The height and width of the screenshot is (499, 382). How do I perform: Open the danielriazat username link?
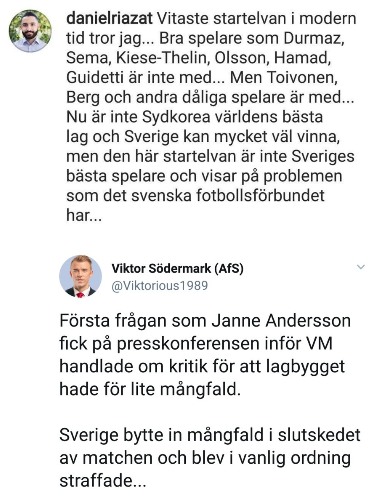pyautogui.click(x=109, y=18)
